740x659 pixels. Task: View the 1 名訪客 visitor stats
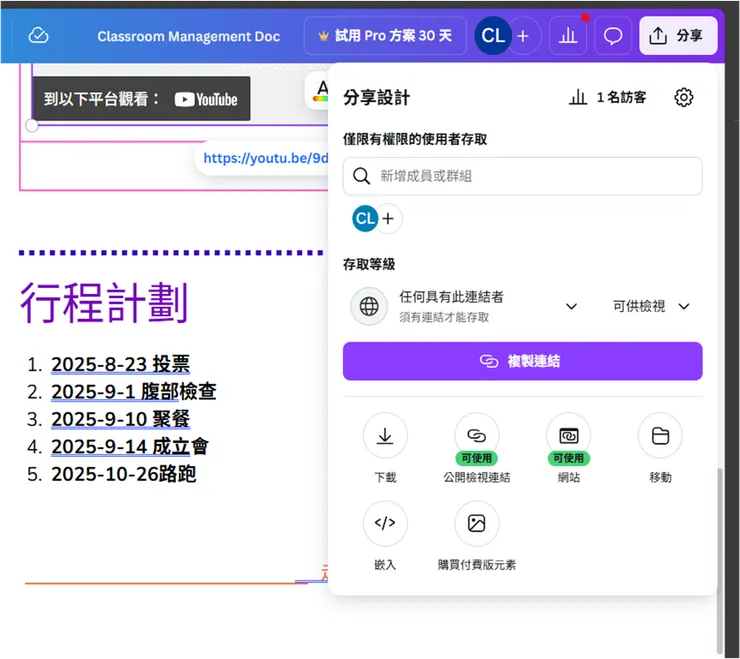[607, 97]
